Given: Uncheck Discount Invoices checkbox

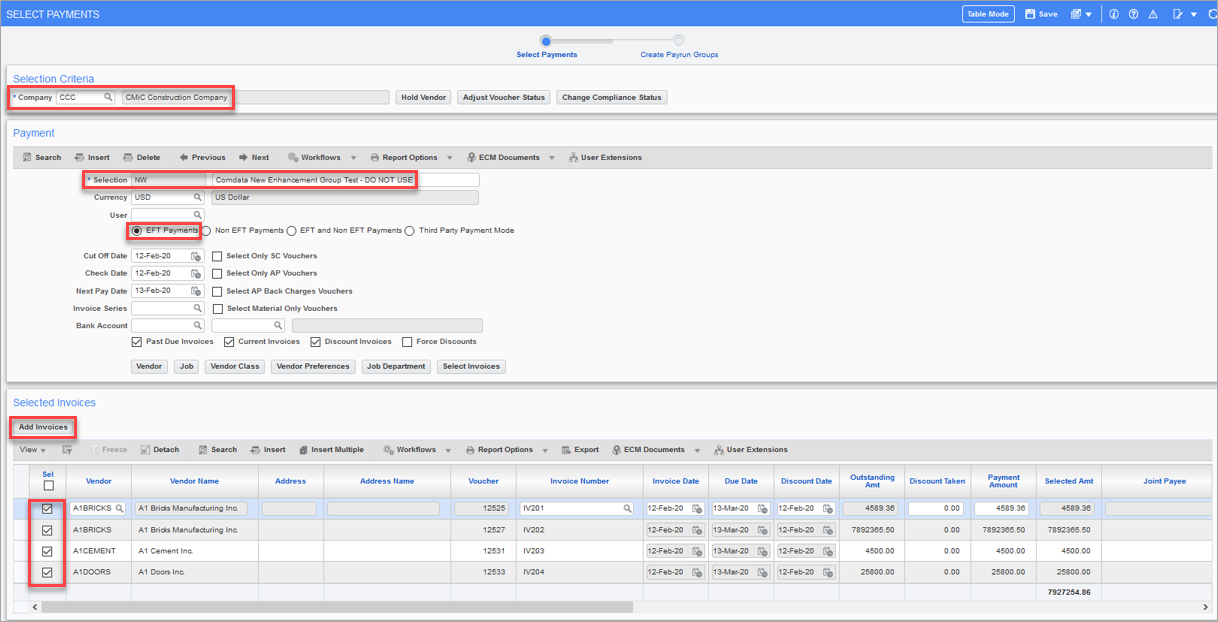Looking at the screenshot, I should click(316, 342).
